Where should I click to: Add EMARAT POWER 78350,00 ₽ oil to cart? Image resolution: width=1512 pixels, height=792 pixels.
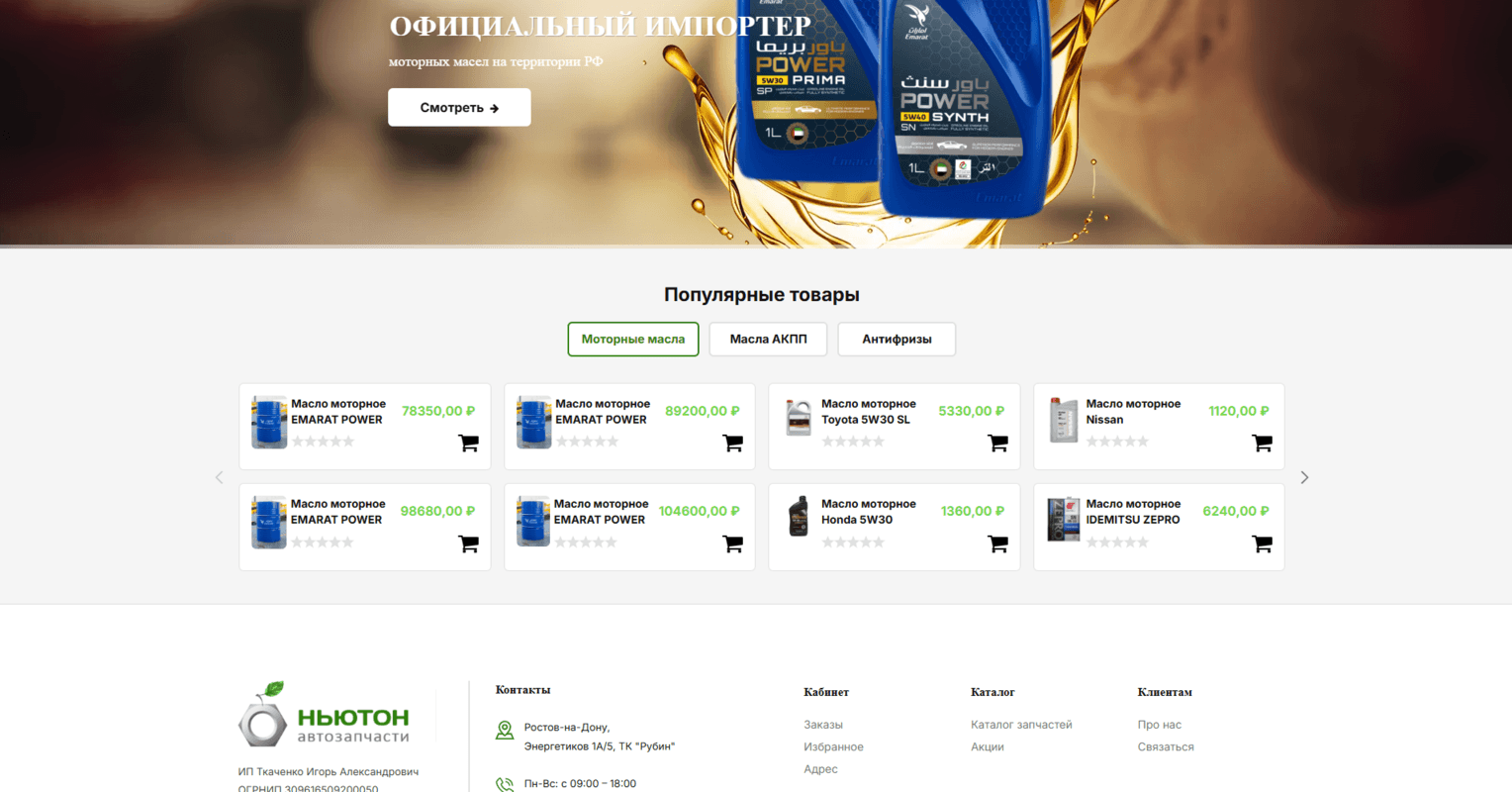pos(469,444)
